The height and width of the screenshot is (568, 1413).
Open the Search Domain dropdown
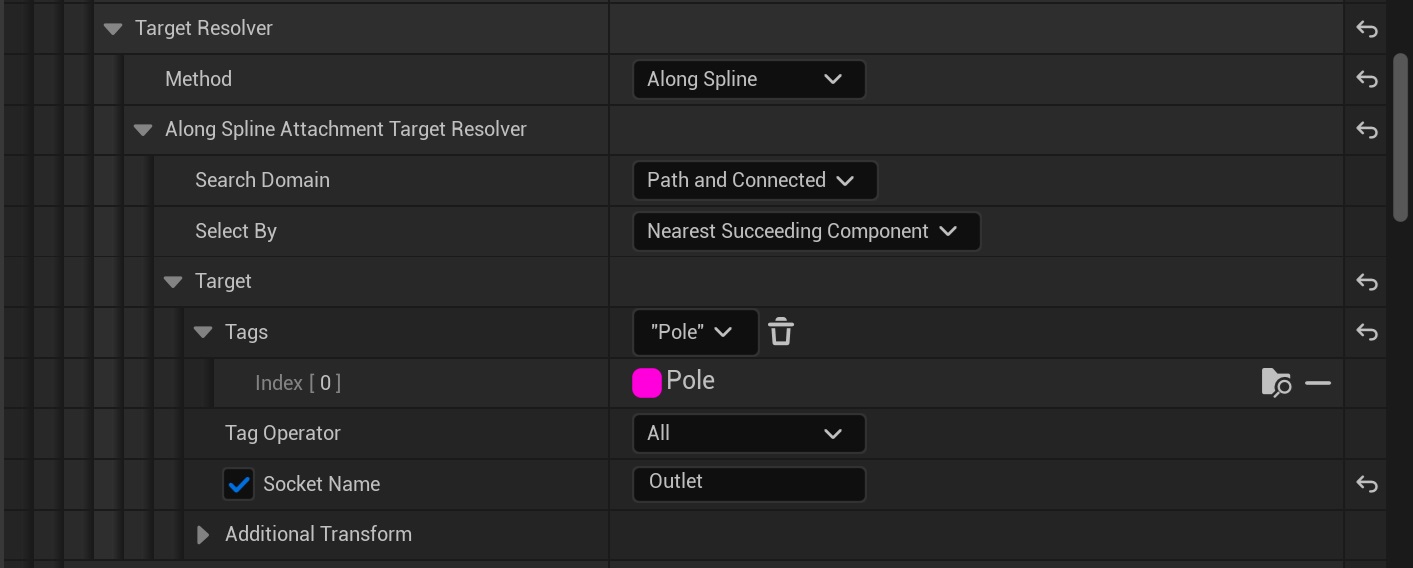(x=754, y=181)
